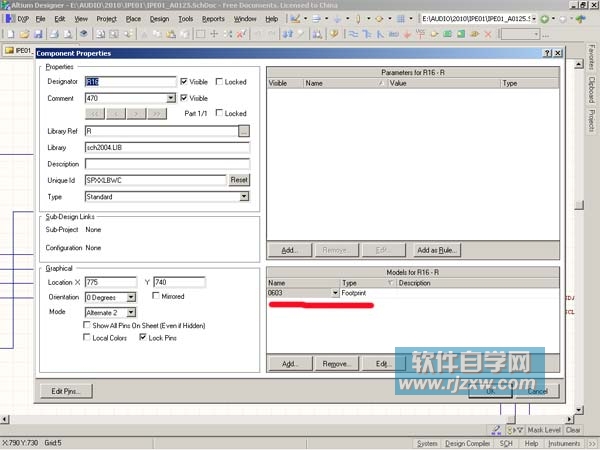Image resolution: width=600 pixels, height=450 pixels.
Task: Open the Edit menu
Action: pyautogui.click(x=59, y=19)
